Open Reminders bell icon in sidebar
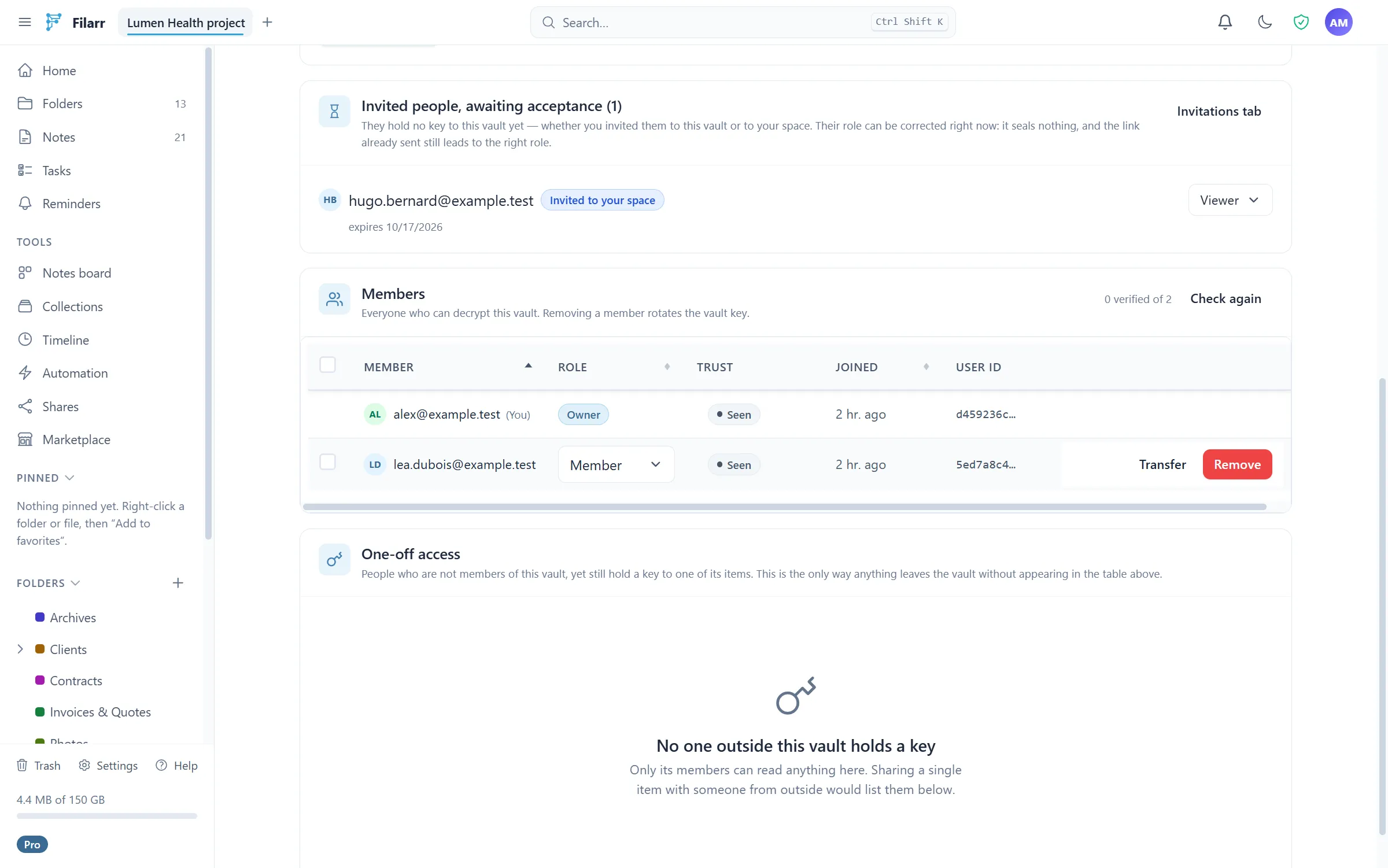 coord(25,204)
